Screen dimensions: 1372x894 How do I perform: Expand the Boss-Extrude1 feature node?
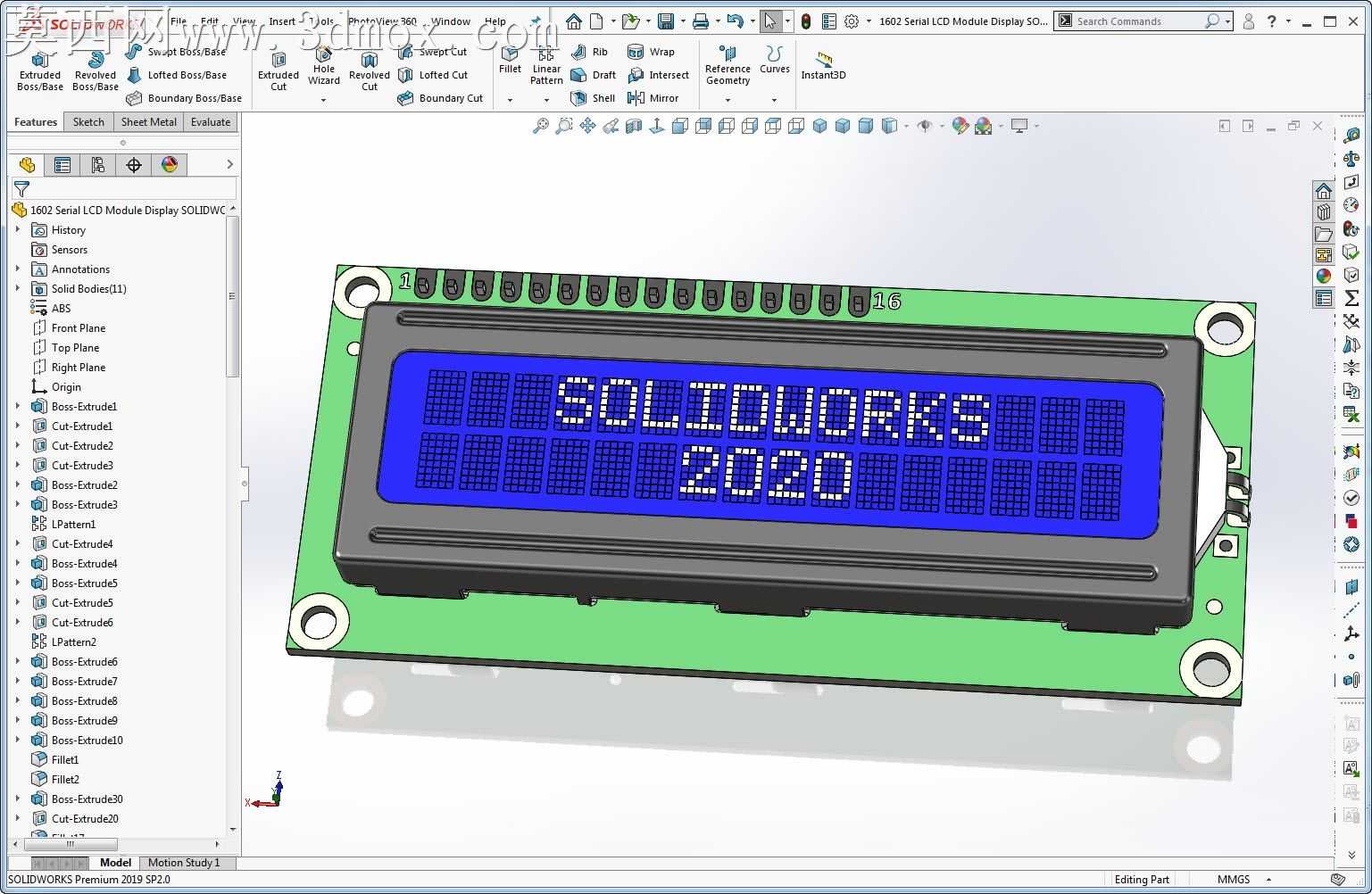pyautogui.click(x=17, y=407)
